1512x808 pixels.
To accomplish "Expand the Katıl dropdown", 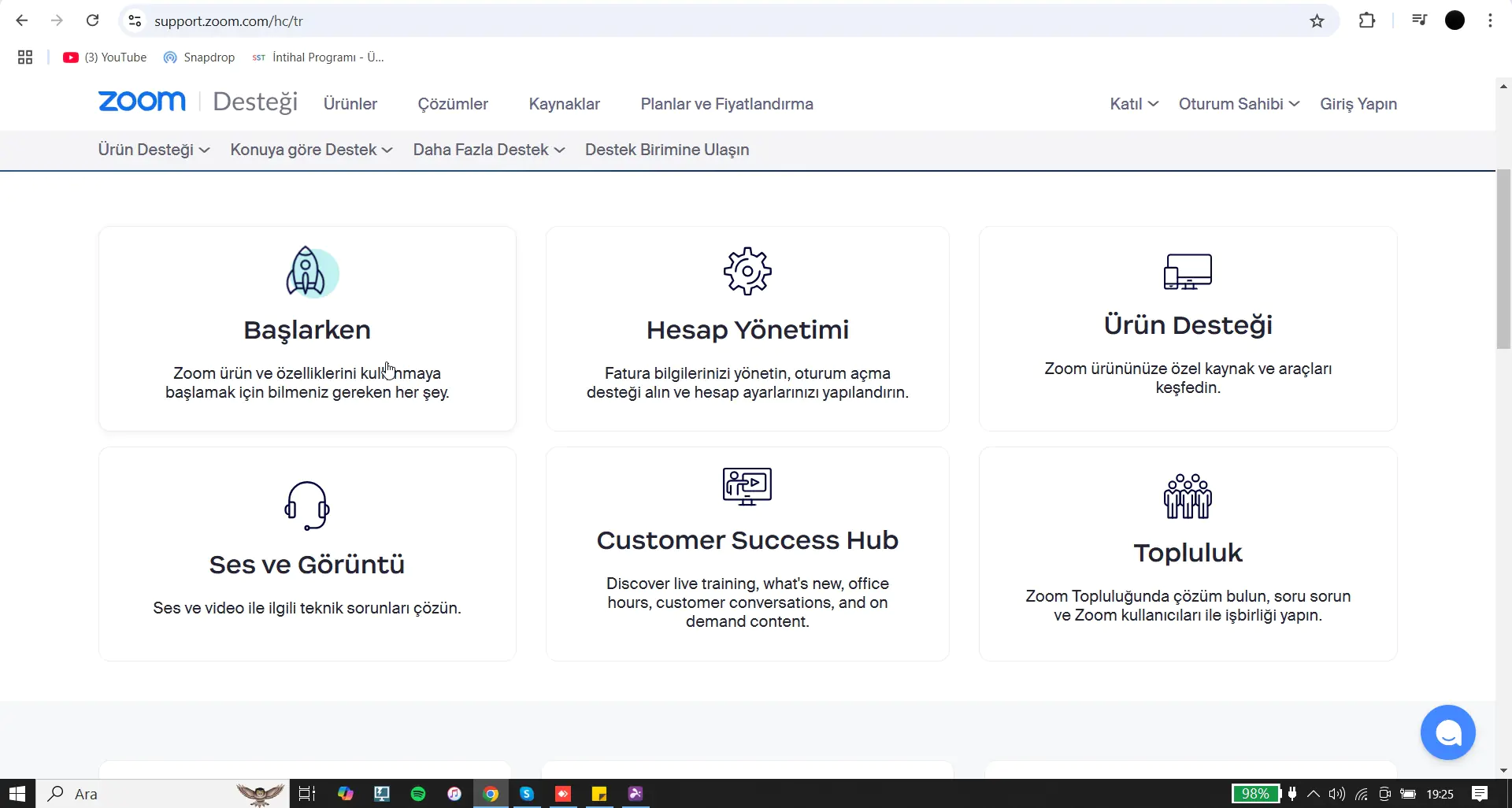I will coord(1133,104).
